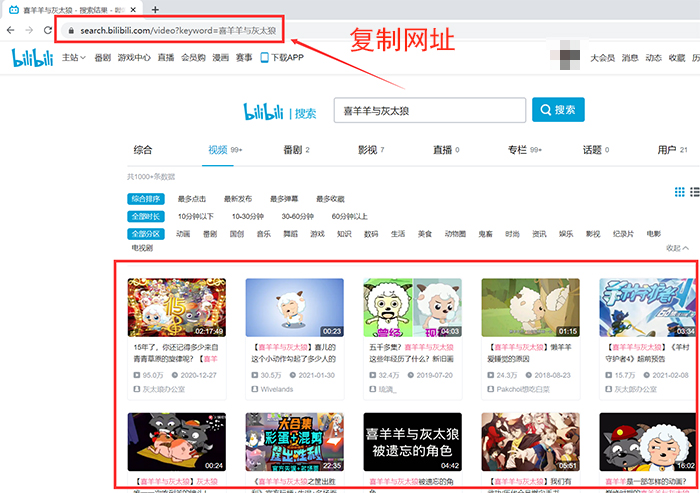Click the bilibili logo in top navigation
The image size is (700, 493).
(32, 58)
